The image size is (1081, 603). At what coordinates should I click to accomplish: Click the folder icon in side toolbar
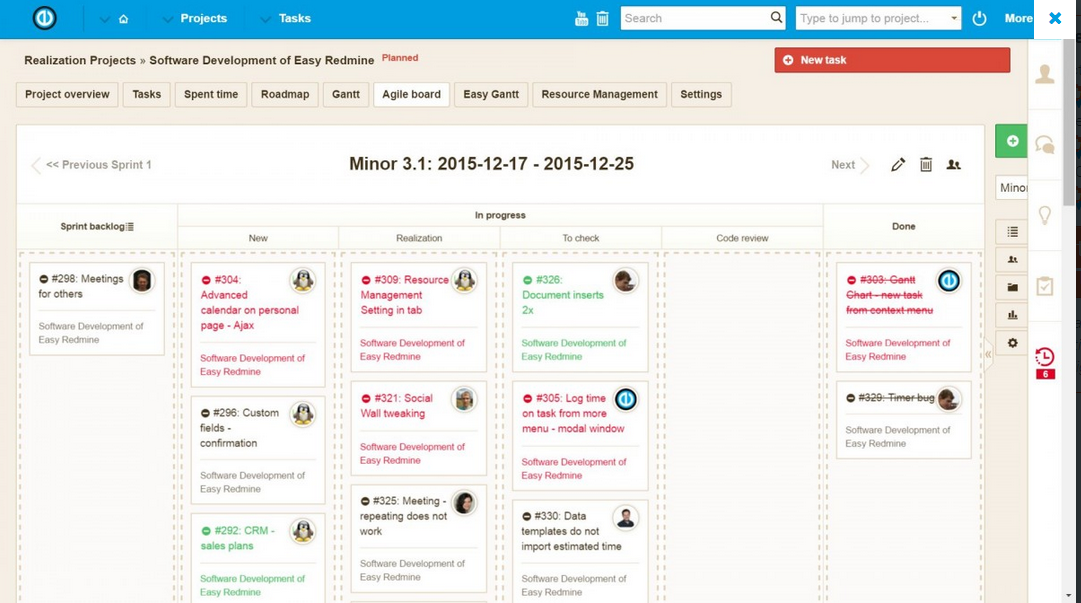pyautogui.click(x=1012, y=287)
